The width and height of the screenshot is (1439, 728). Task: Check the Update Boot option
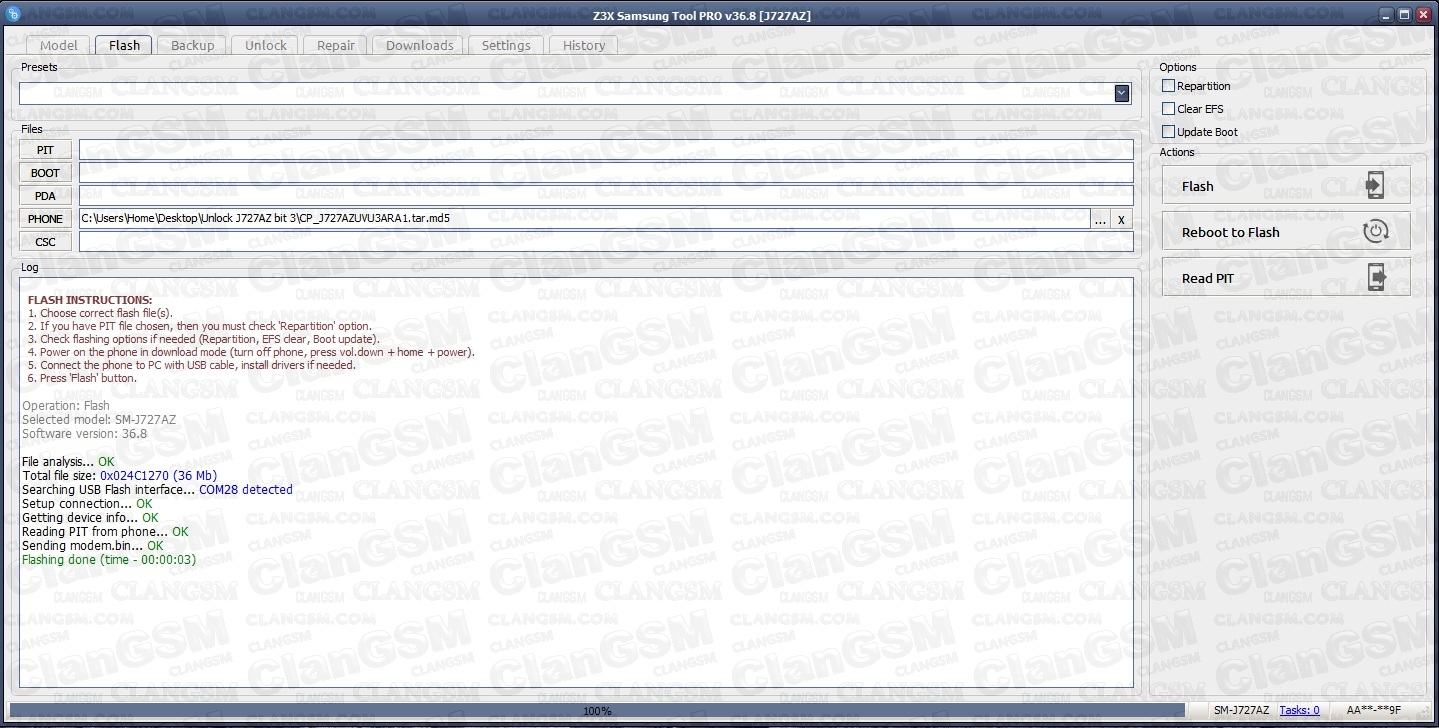point(1168,132)
